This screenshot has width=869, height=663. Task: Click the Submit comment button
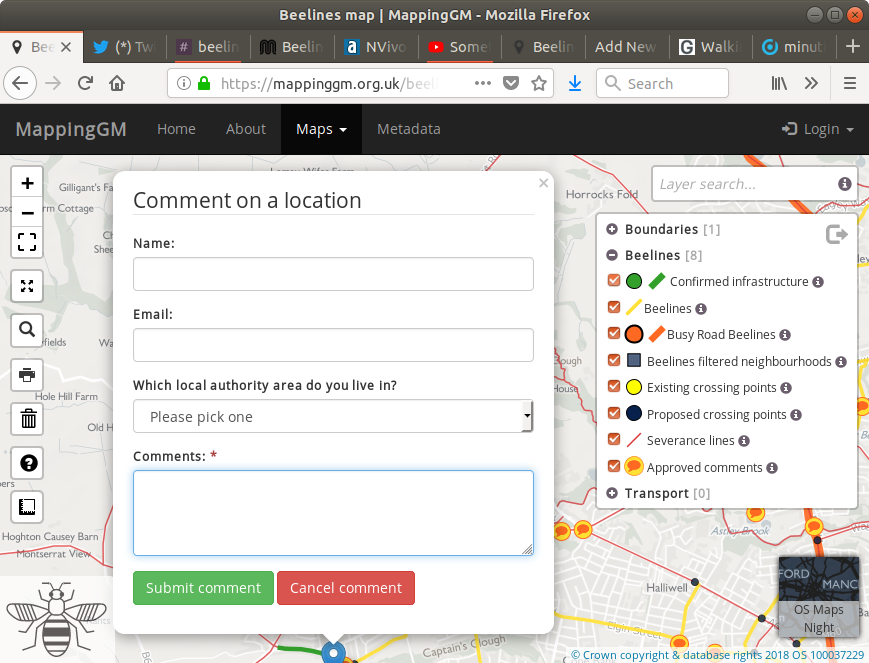point(203,588)
